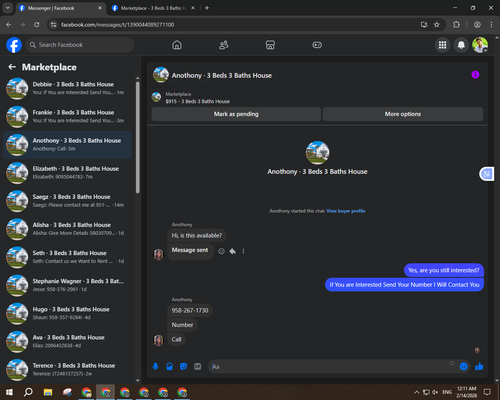The image size is (500, 400).
Task: Show hidden system tray icons
Action: tap(416, 392)
